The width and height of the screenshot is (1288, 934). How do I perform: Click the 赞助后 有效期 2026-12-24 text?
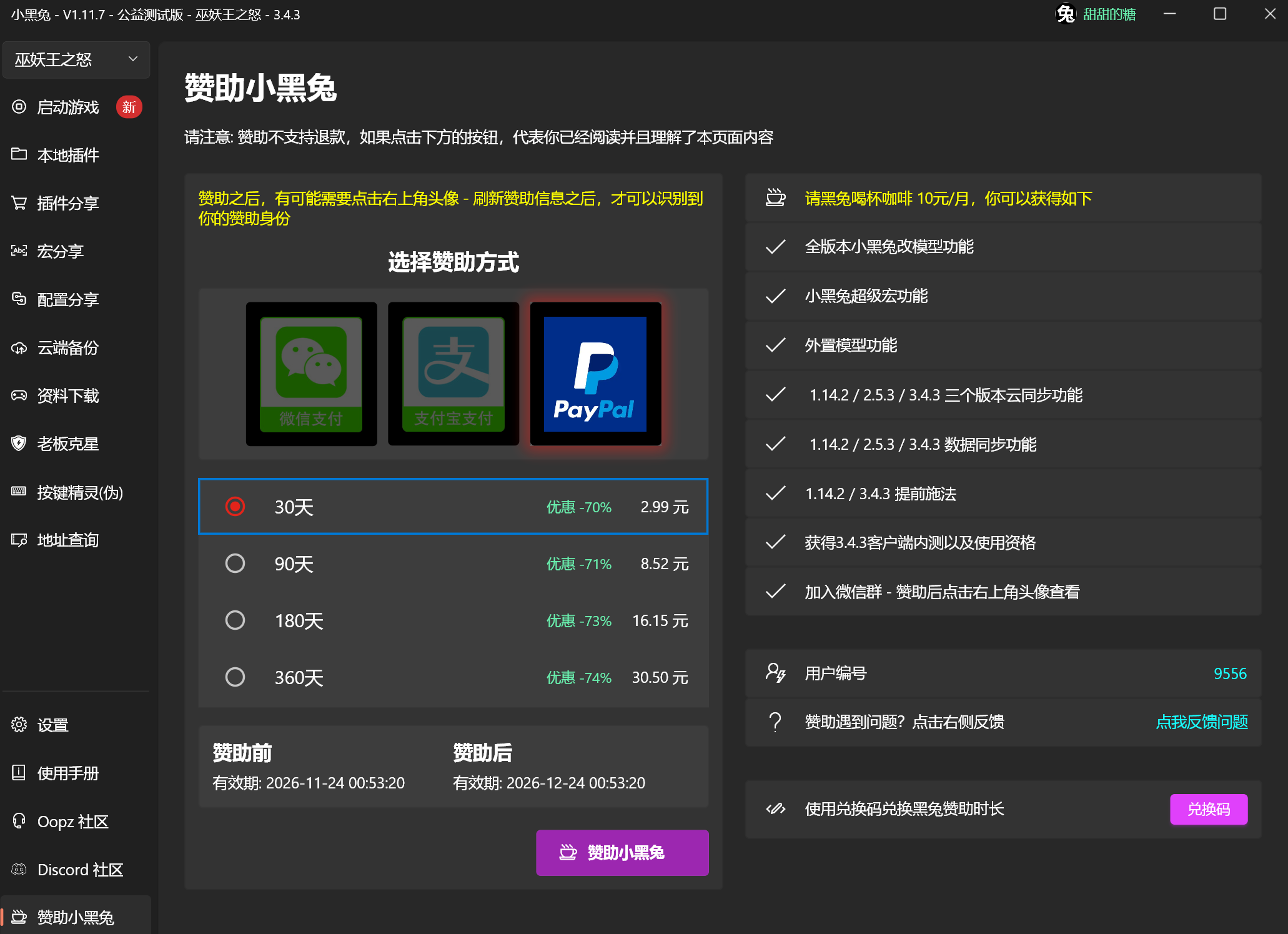[549, 783]
